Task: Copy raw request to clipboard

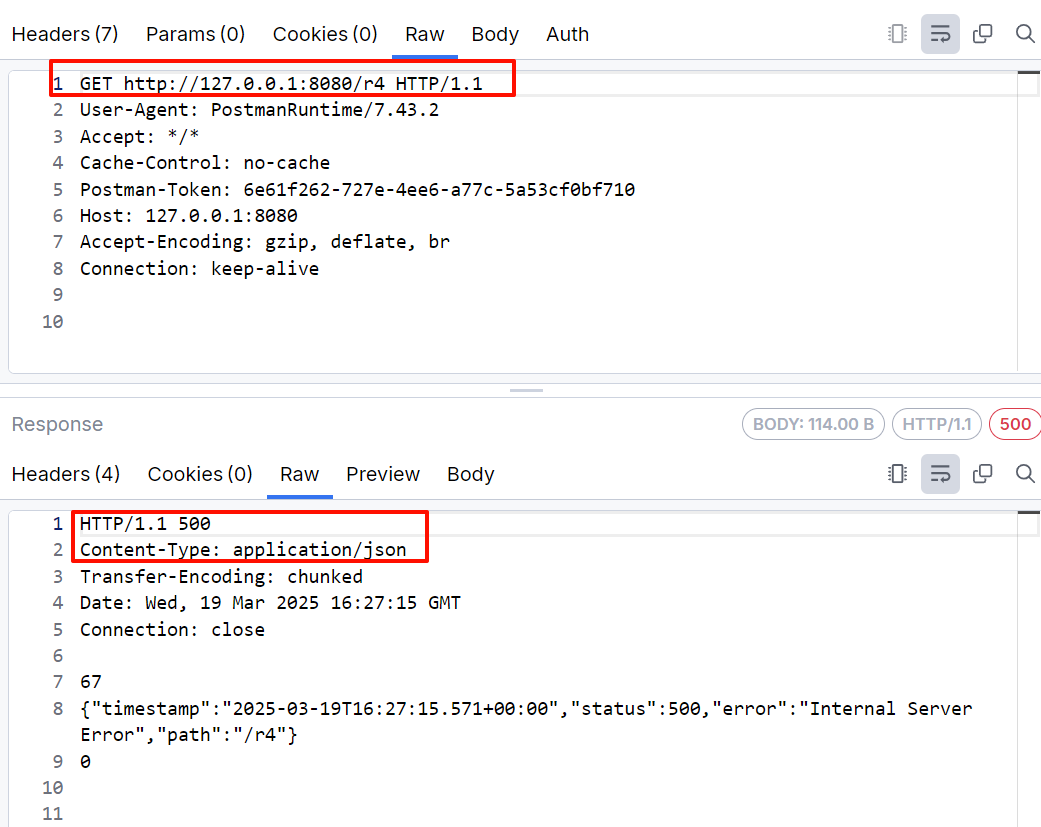Action: point(983,34)
